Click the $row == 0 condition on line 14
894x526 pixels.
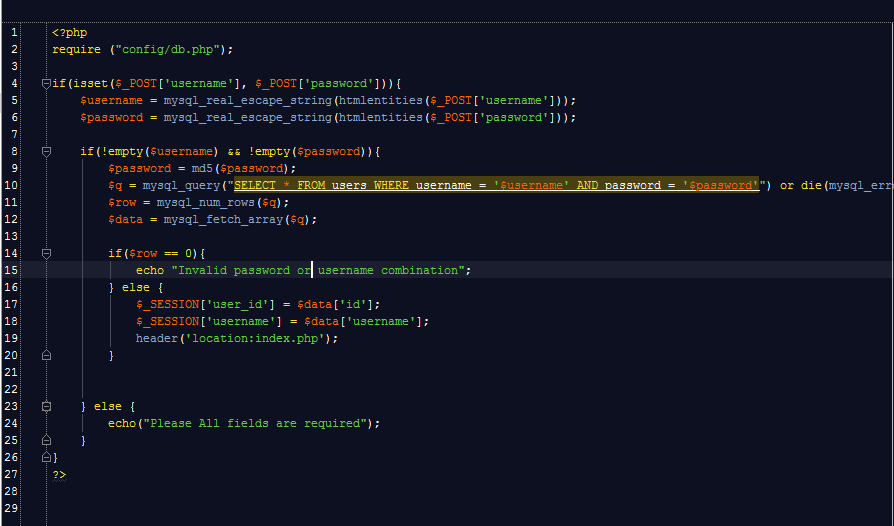pos(160,253)
